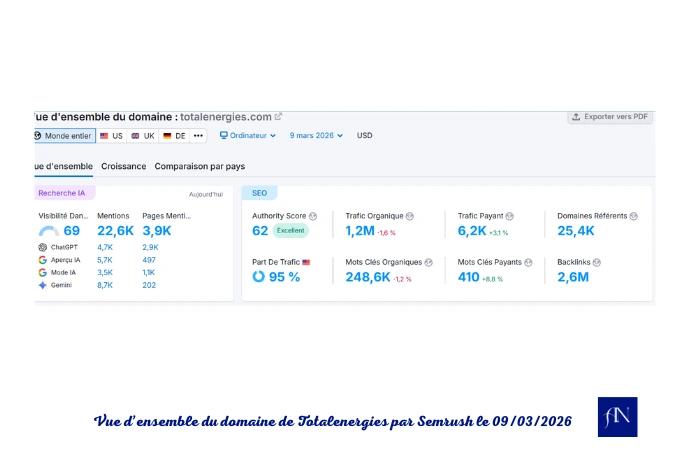Click the traffic share donut icon
This screenshot has height=470, width=690.
(258, 277)
